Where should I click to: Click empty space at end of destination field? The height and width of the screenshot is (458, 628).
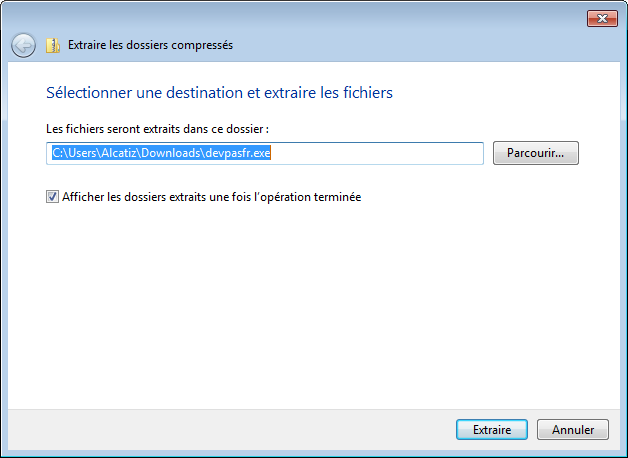(x=400, y=153)
